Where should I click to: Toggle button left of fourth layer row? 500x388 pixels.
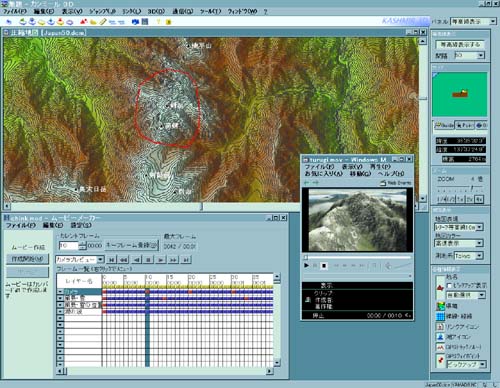pos(60,312)
